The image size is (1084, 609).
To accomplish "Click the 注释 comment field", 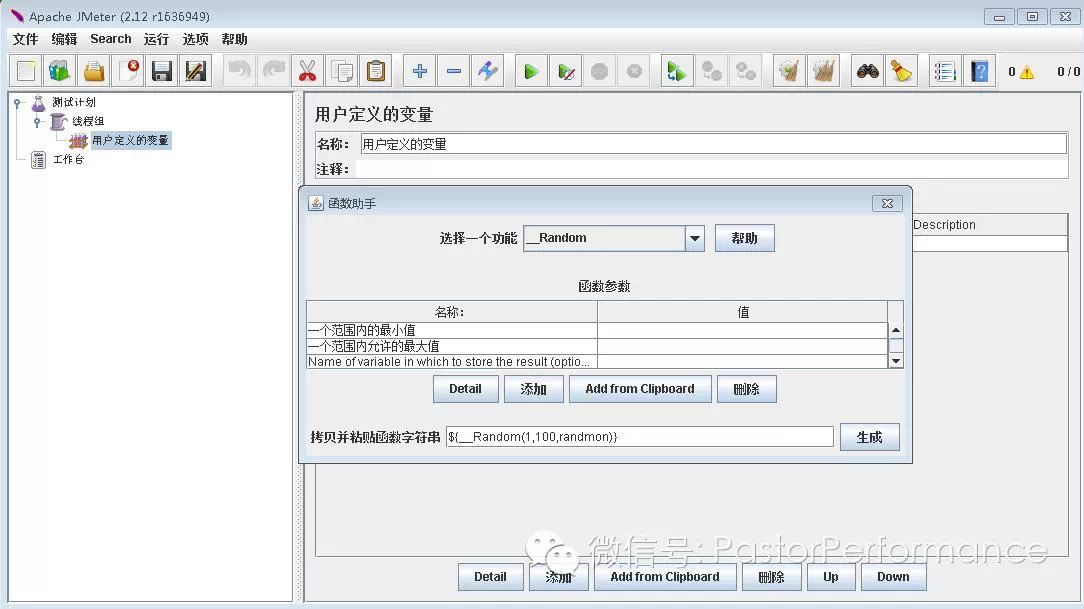I will click(712, 169).
